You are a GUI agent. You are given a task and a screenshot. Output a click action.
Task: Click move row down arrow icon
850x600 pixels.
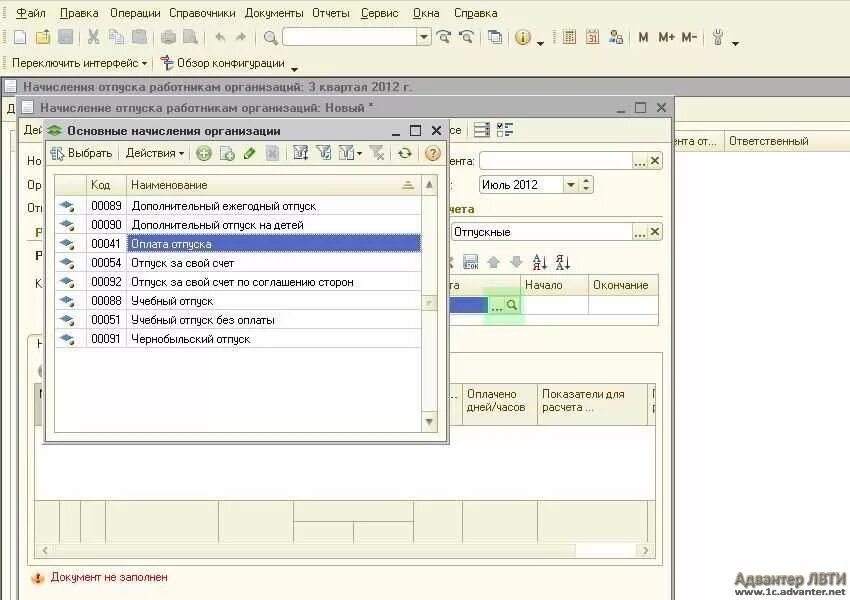tap(516, 263)
